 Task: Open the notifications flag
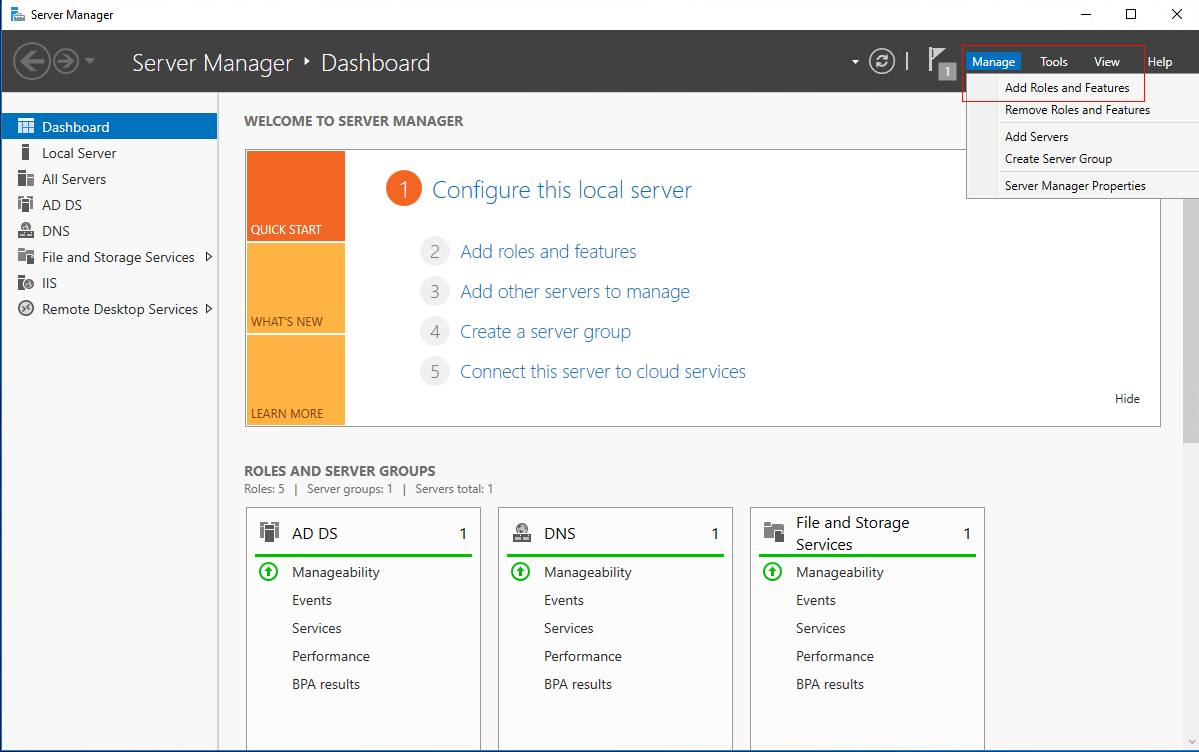coord(941,62)
